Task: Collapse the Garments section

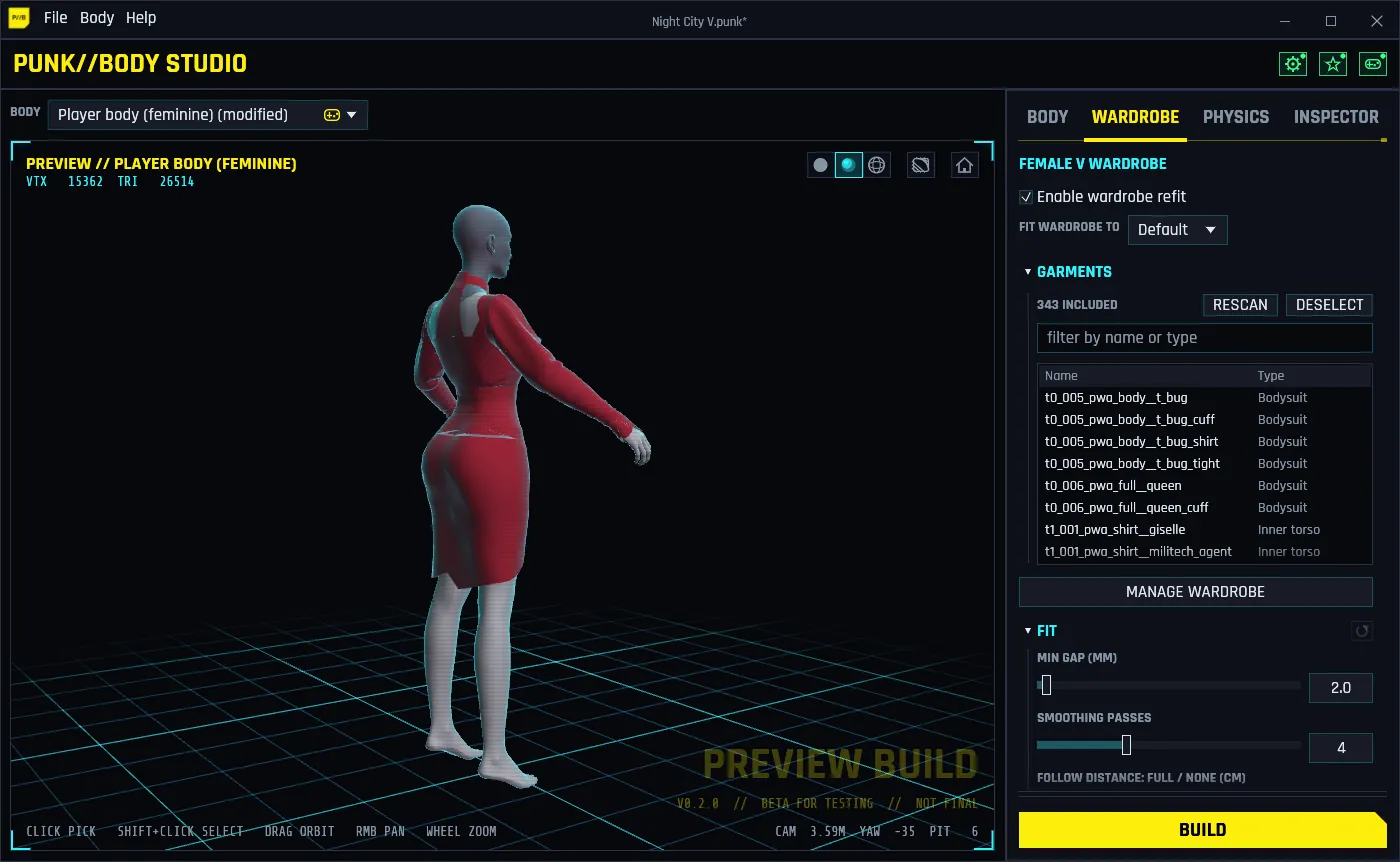Action: point(1028,272)
